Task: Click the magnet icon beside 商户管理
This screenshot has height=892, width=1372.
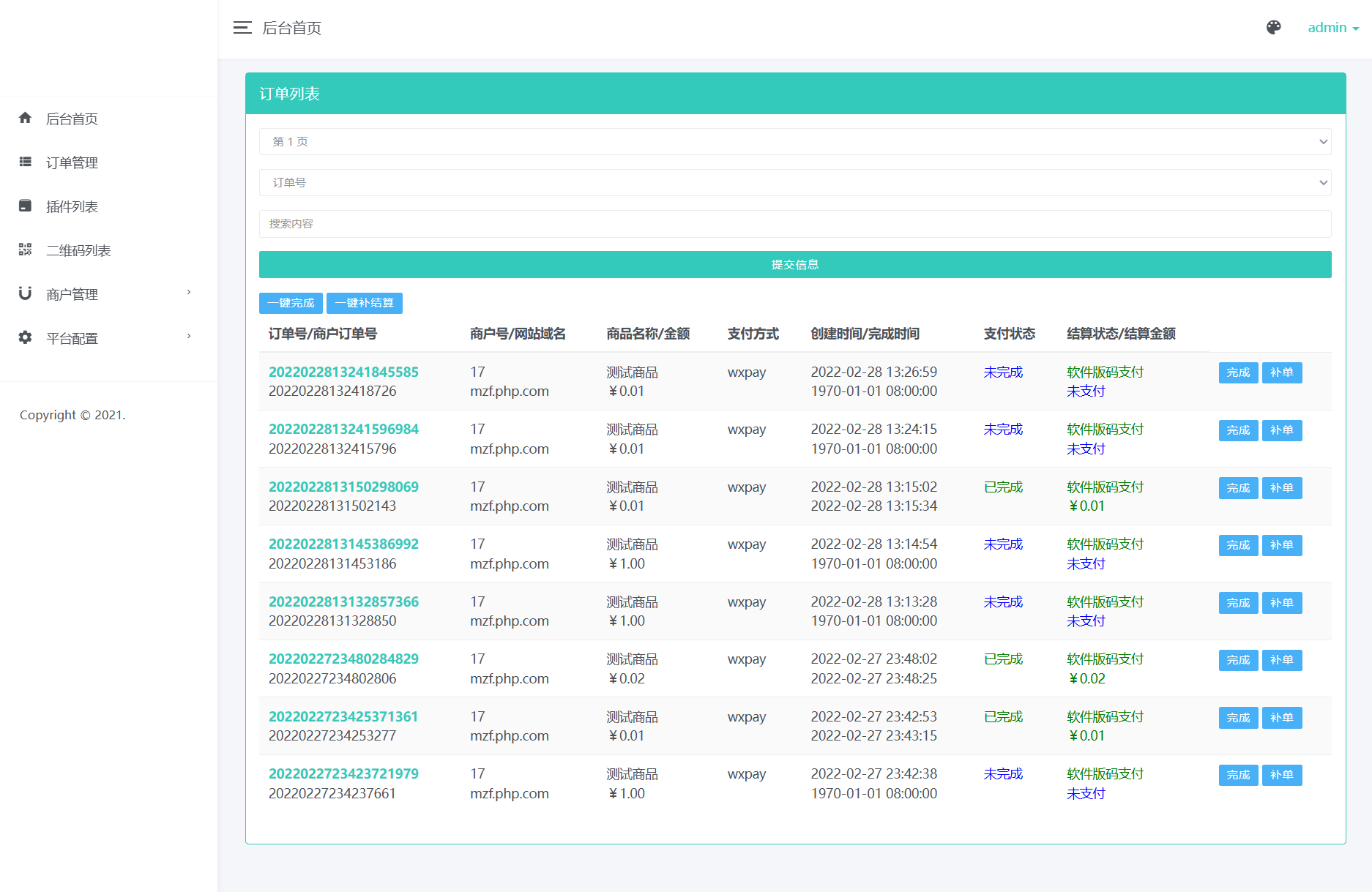Action: point(26,293)
